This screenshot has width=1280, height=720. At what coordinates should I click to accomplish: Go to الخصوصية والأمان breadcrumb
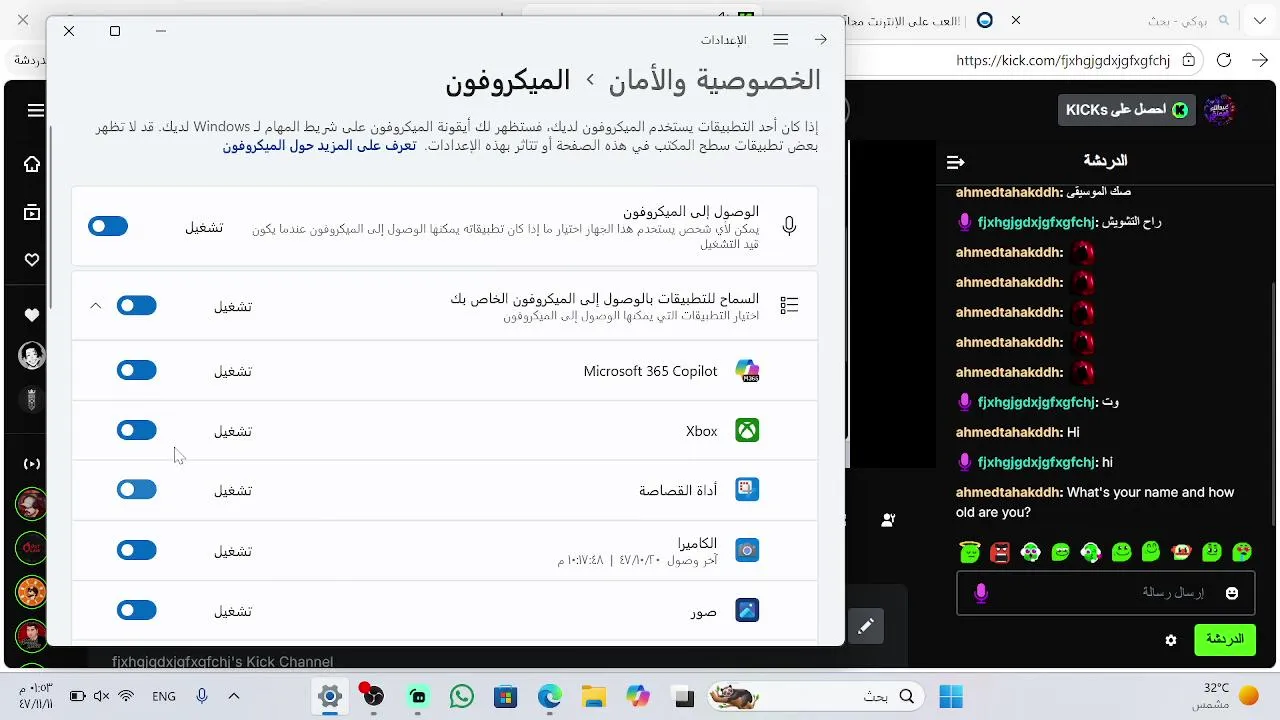(x=715, y=80)
